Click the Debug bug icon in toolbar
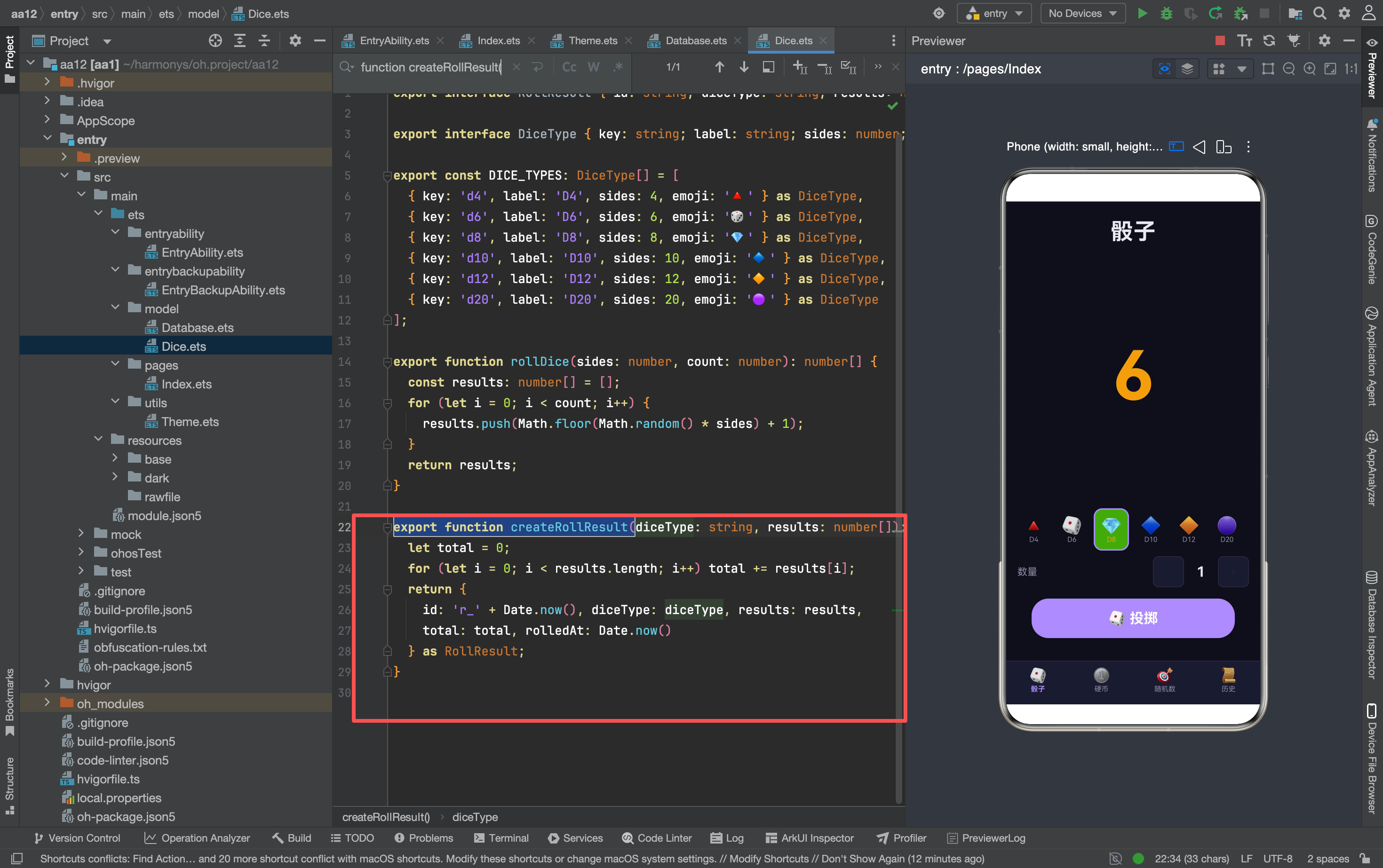 point(1166,13)
